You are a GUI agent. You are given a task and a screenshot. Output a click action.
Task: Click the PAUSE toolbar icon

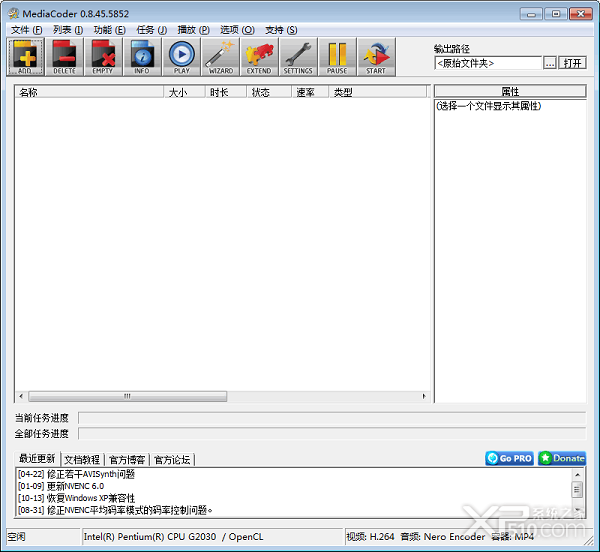pyautogui.click(x=337, y=57)
